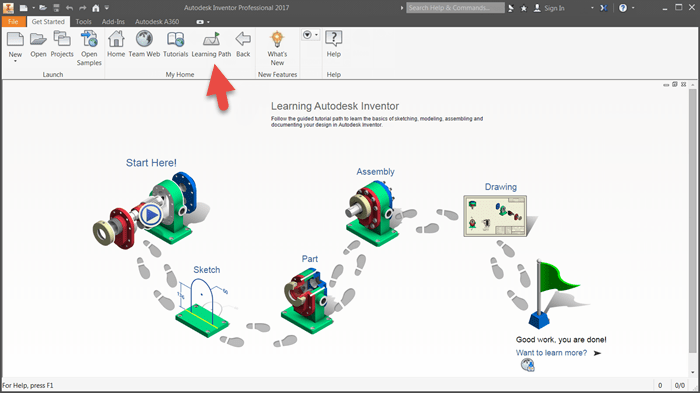Open the Customize Quick Access Toolbar dropdown
This screenshot has width=700, height=393.
(x=107, y=8)
